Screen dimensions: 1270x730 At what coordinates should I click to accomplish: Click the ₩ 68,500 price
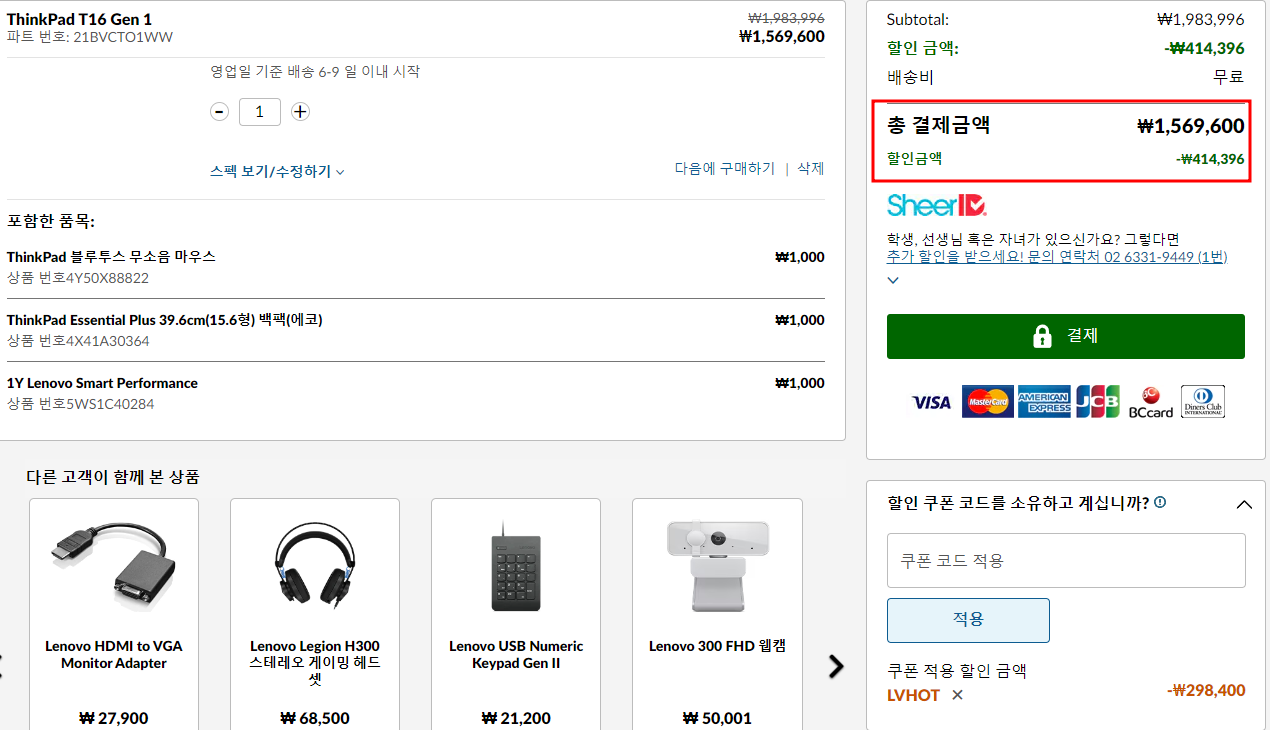[x=315, y=718]
